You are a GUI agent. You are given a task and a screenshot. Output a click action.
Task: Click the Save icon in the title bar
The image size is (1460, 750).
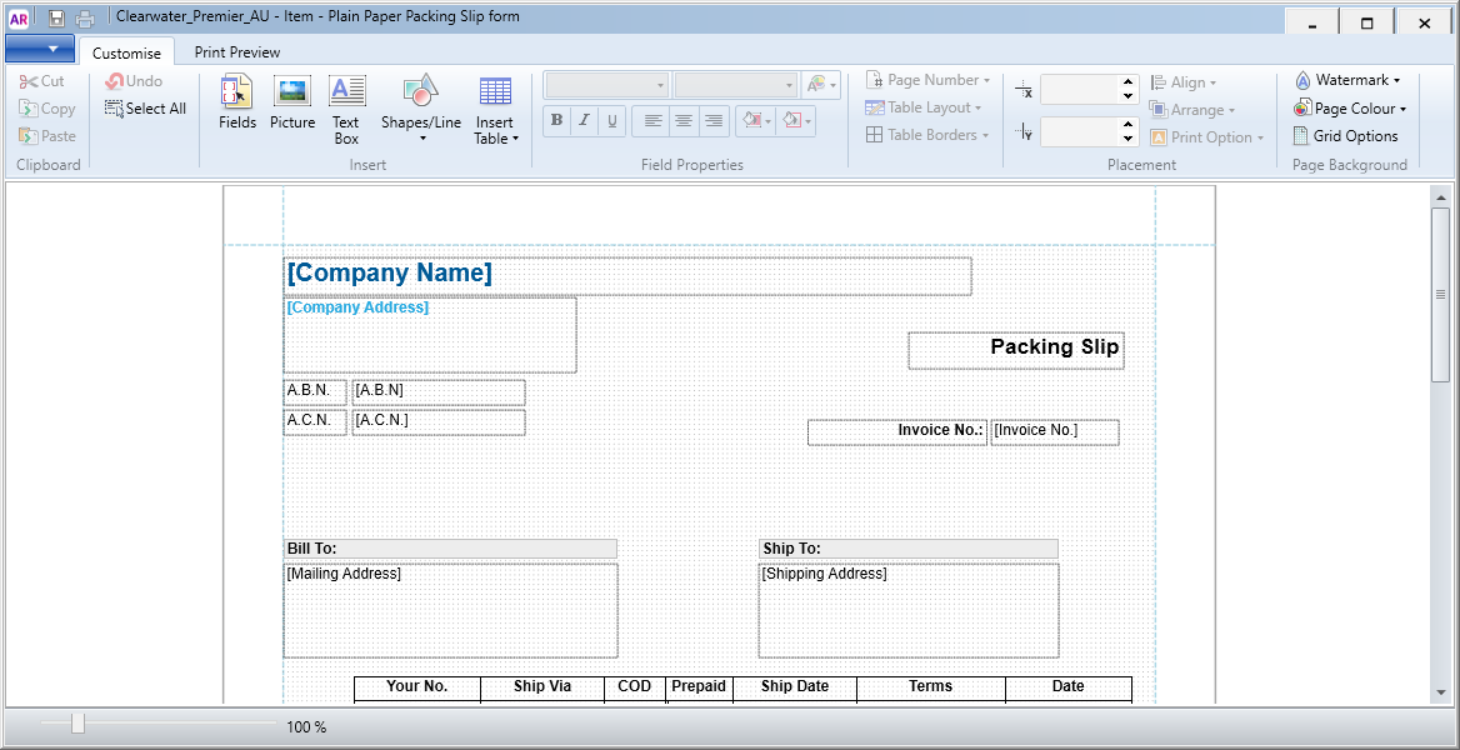[x=59, y=17]
